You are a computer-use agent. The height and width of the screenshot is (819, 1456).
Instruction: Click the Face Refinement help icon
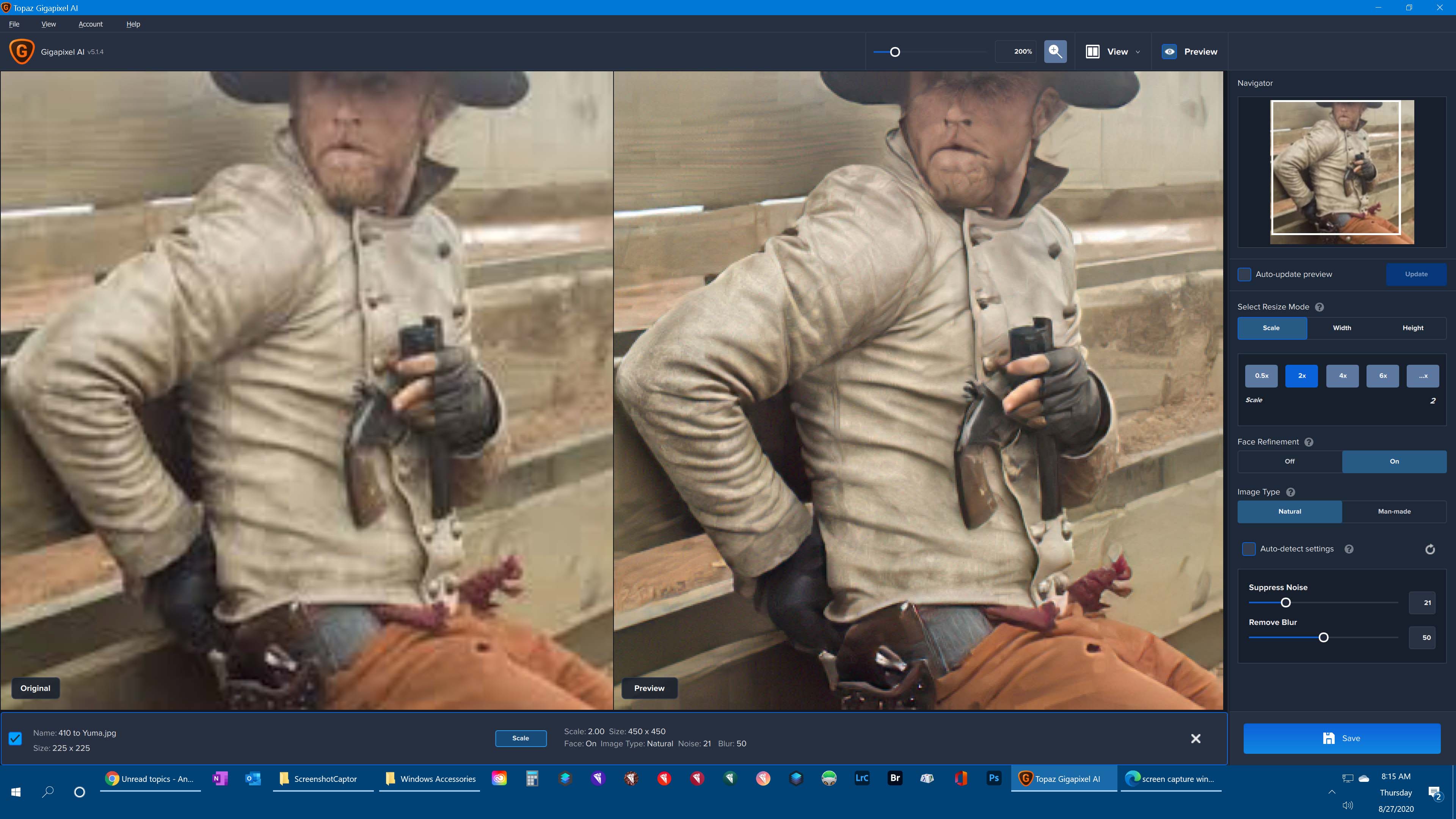(x=1309, y=442)
